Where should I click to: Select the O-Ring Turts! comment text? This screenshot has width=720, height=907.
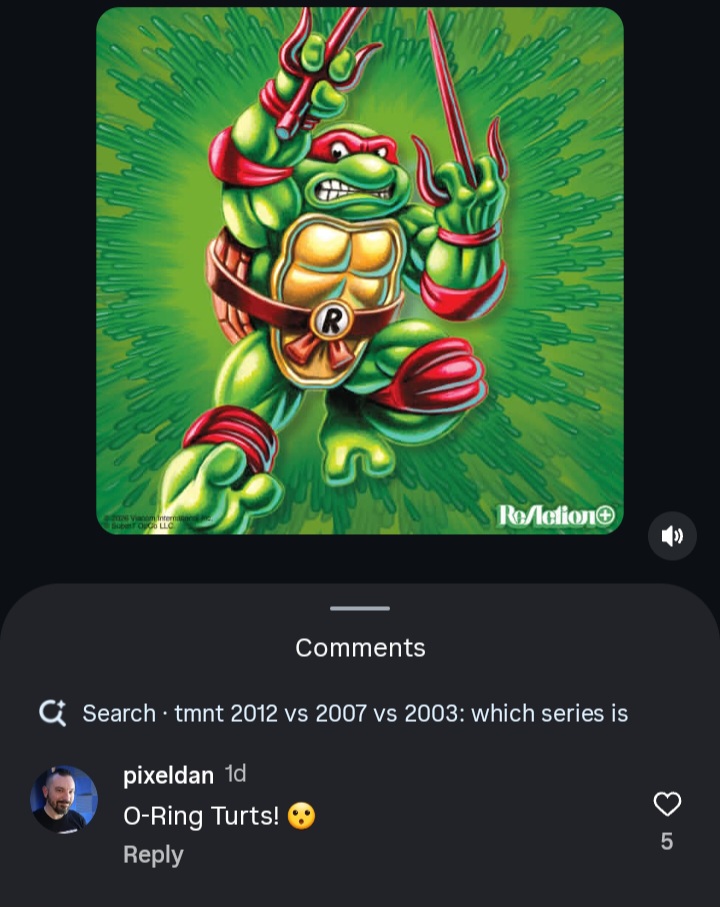coord(201,816)
